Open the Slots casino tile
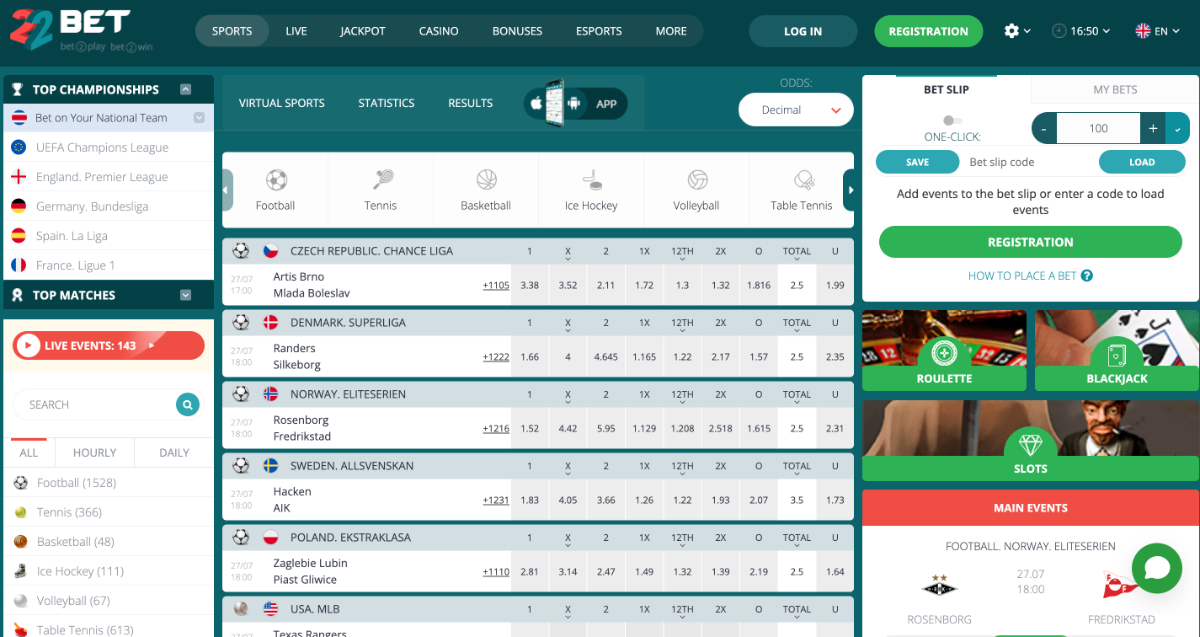The height and width of the screenshot is (637, 1200). pos(1031,441)
